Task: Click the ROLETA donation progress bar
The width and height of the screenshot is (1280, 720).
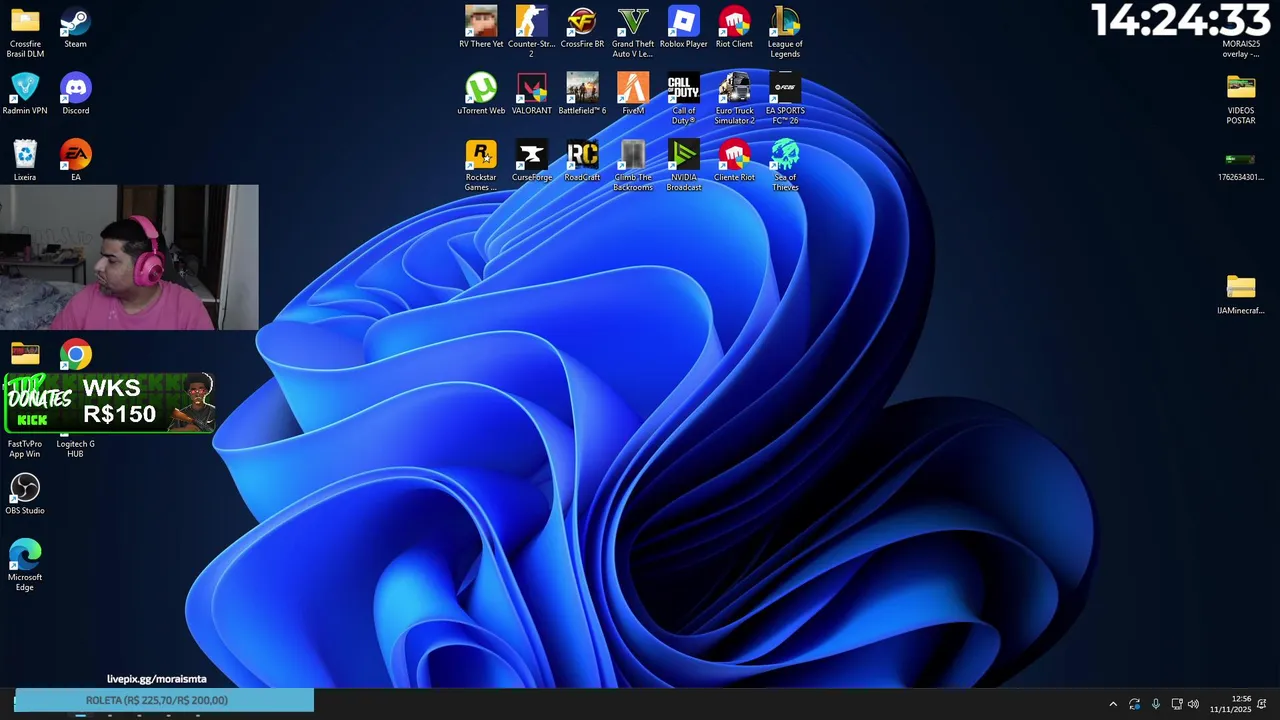Action: [164, 700]
